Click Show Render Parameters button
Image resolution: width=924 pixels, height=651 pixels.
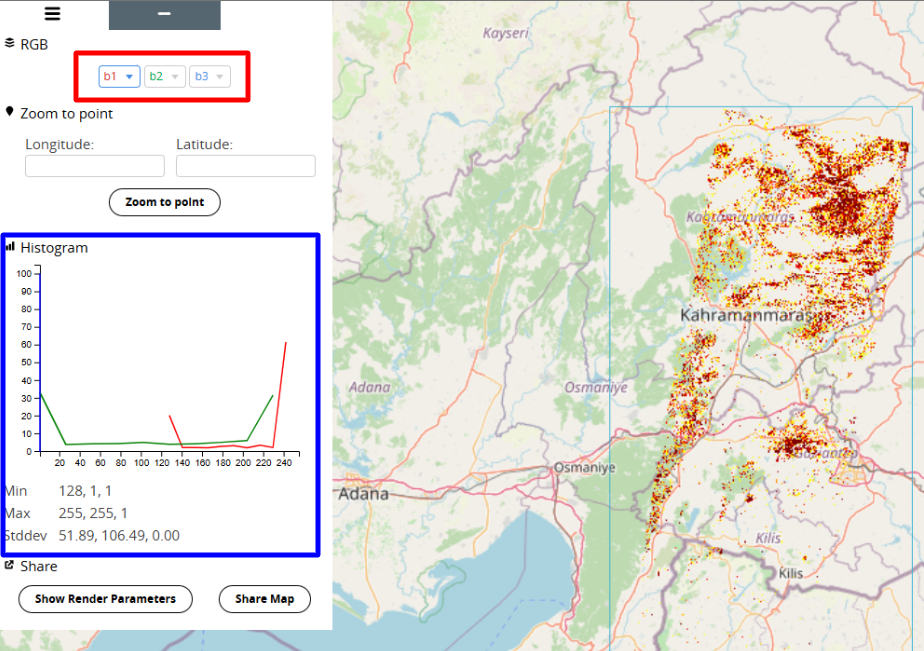(x=105, y=599)
